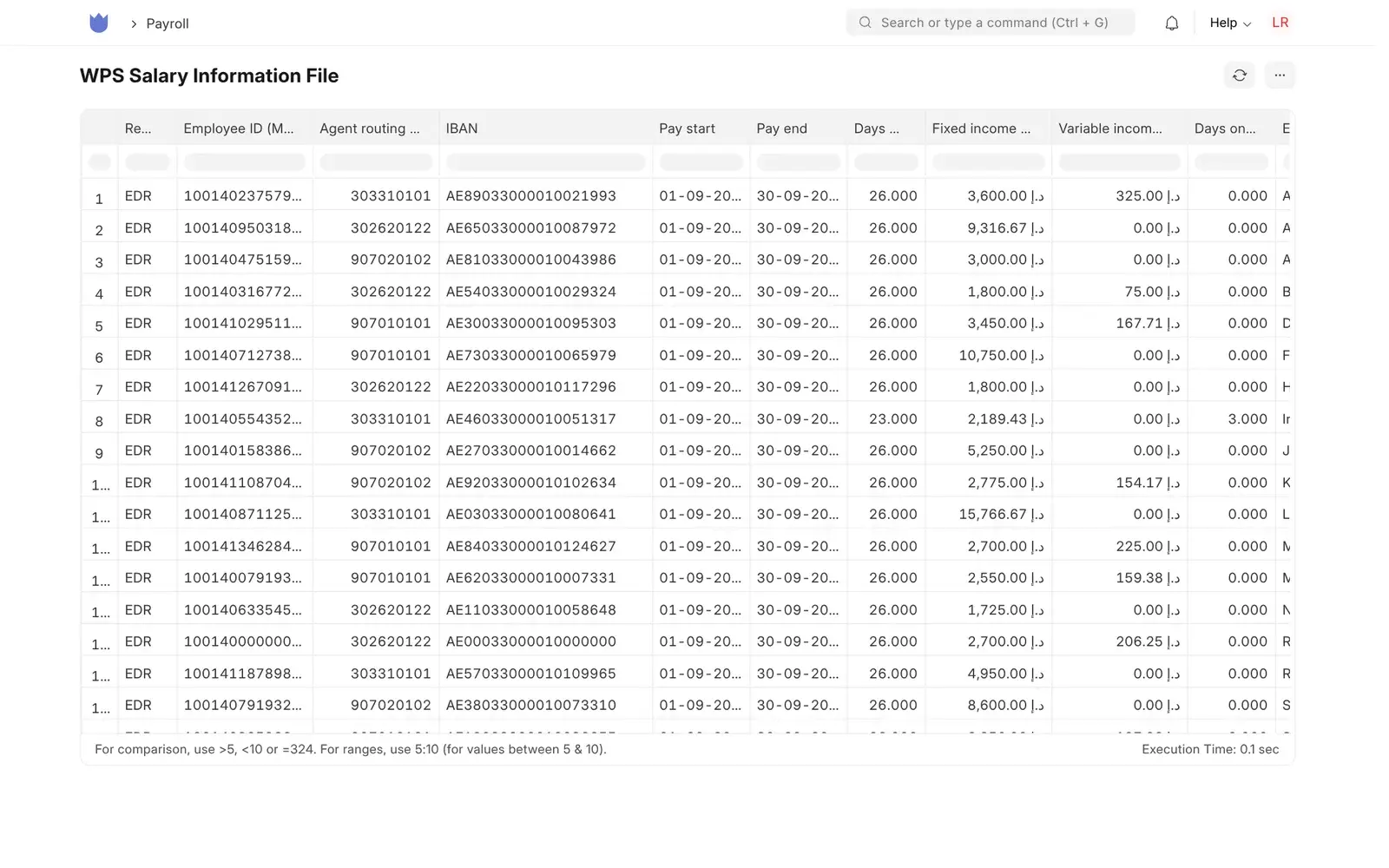Click the Employee ID column header

click(245, 128)
